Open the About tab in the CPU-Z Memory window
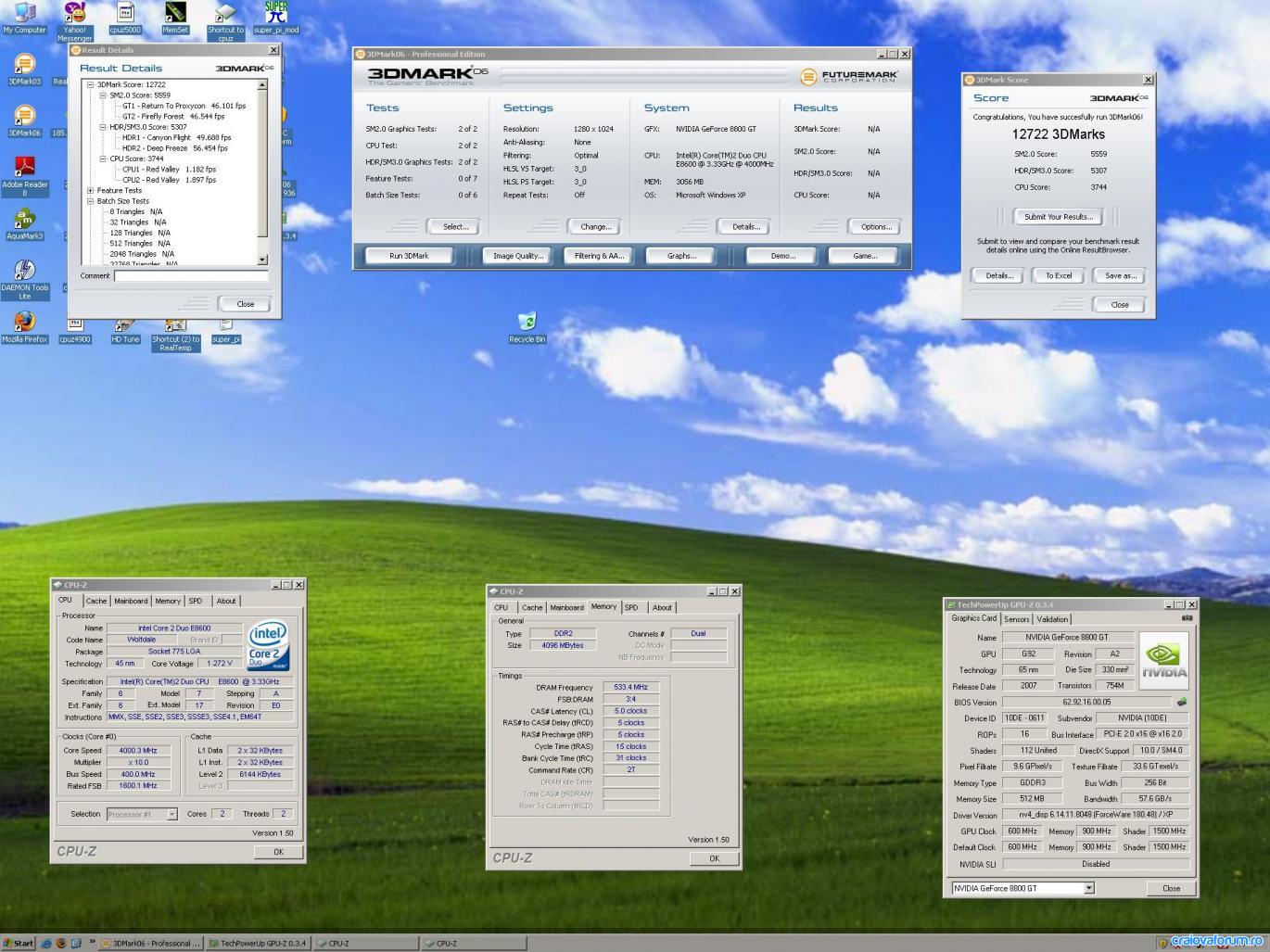This screenshot has width=1270, height=952. pyautogui.click(x=662, y=607)
